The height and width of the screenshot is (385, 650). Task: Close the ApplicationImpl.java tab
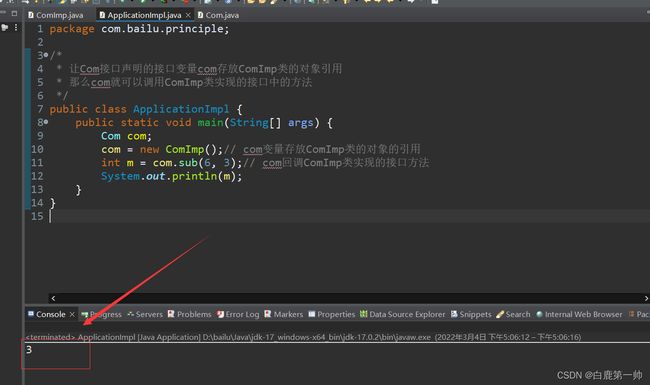click(x=188, y=15)
